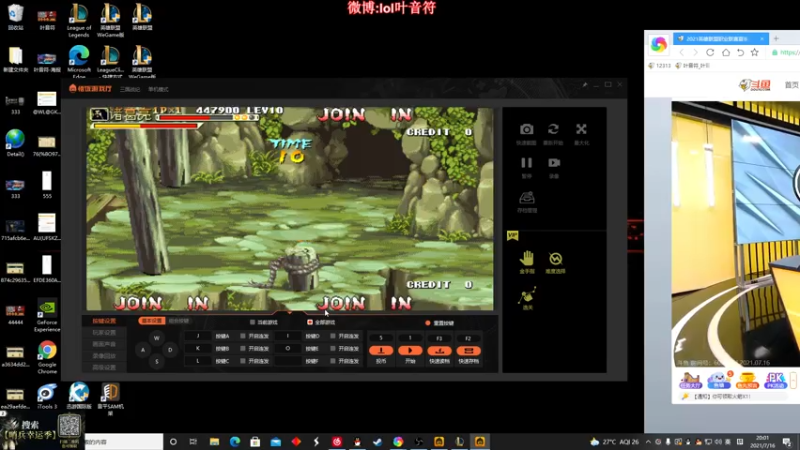Select the all games radio option
Image resolution: width=800 pixels, height=450 pixels.
coord(310,322)
